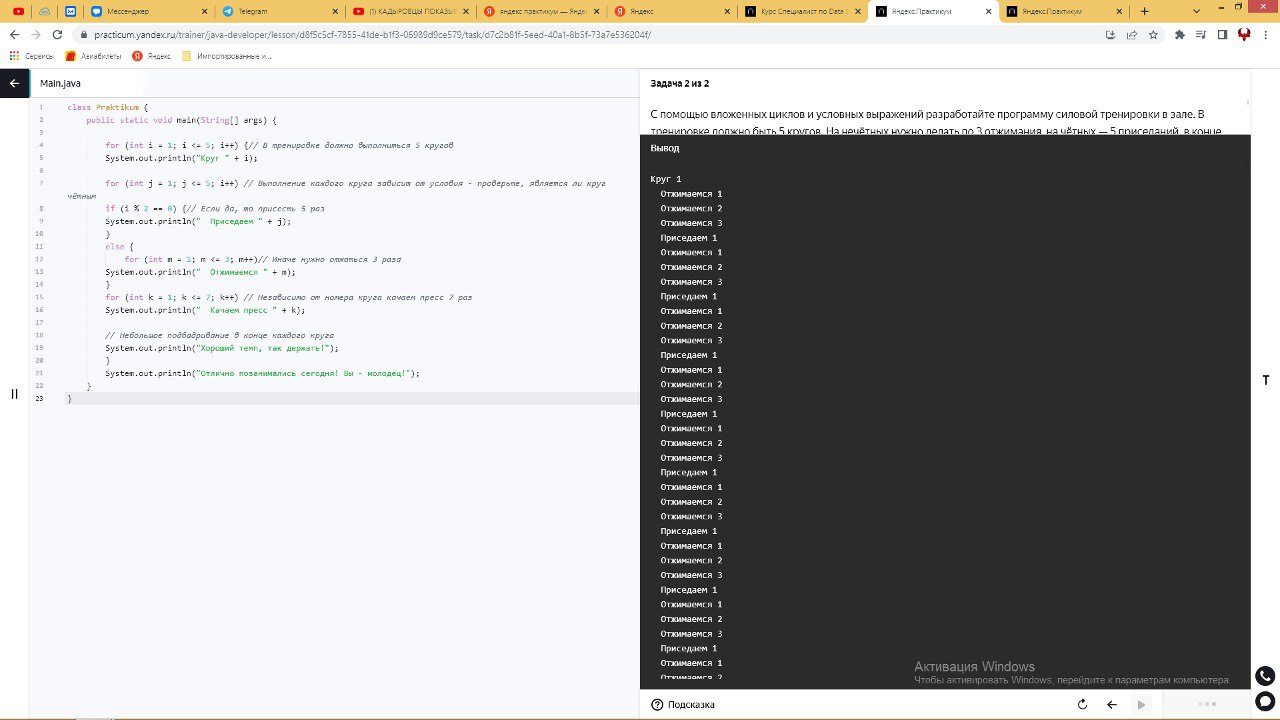Bookmark this page with the star icon

click(x=1153, y=34)
